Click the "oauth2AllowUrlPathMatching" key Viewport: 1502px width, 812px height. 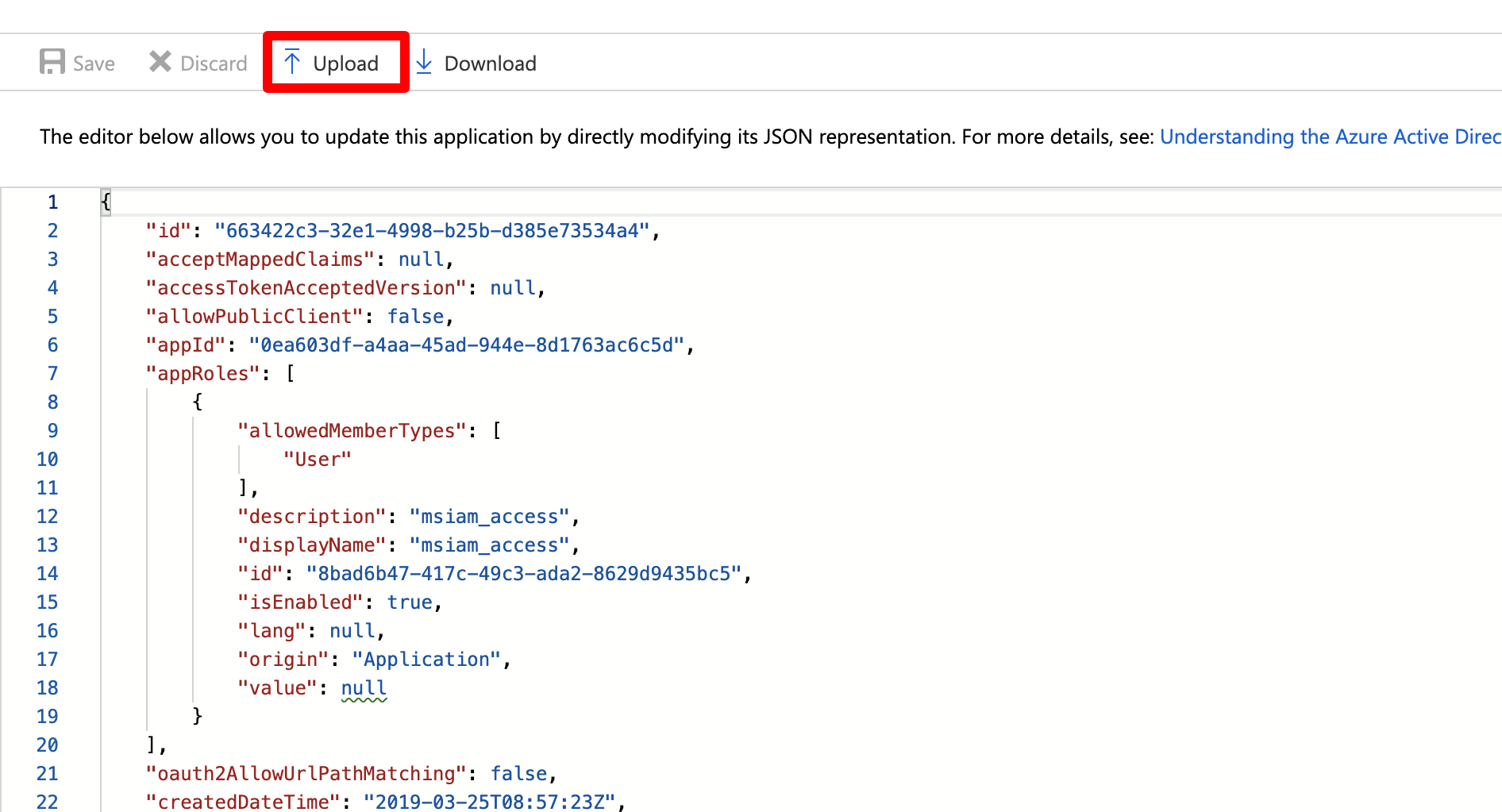pos(306,774)
